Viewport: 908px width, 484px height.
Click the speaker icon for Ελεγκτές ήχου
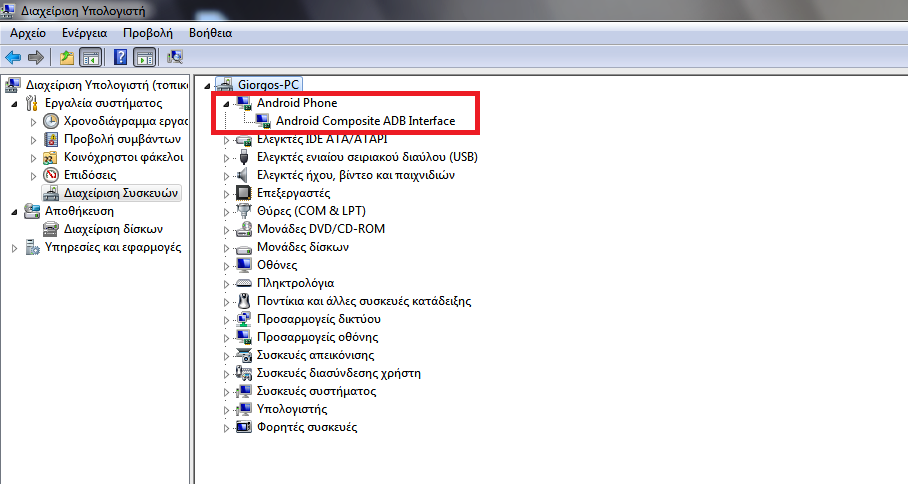(x=243, y=175)
